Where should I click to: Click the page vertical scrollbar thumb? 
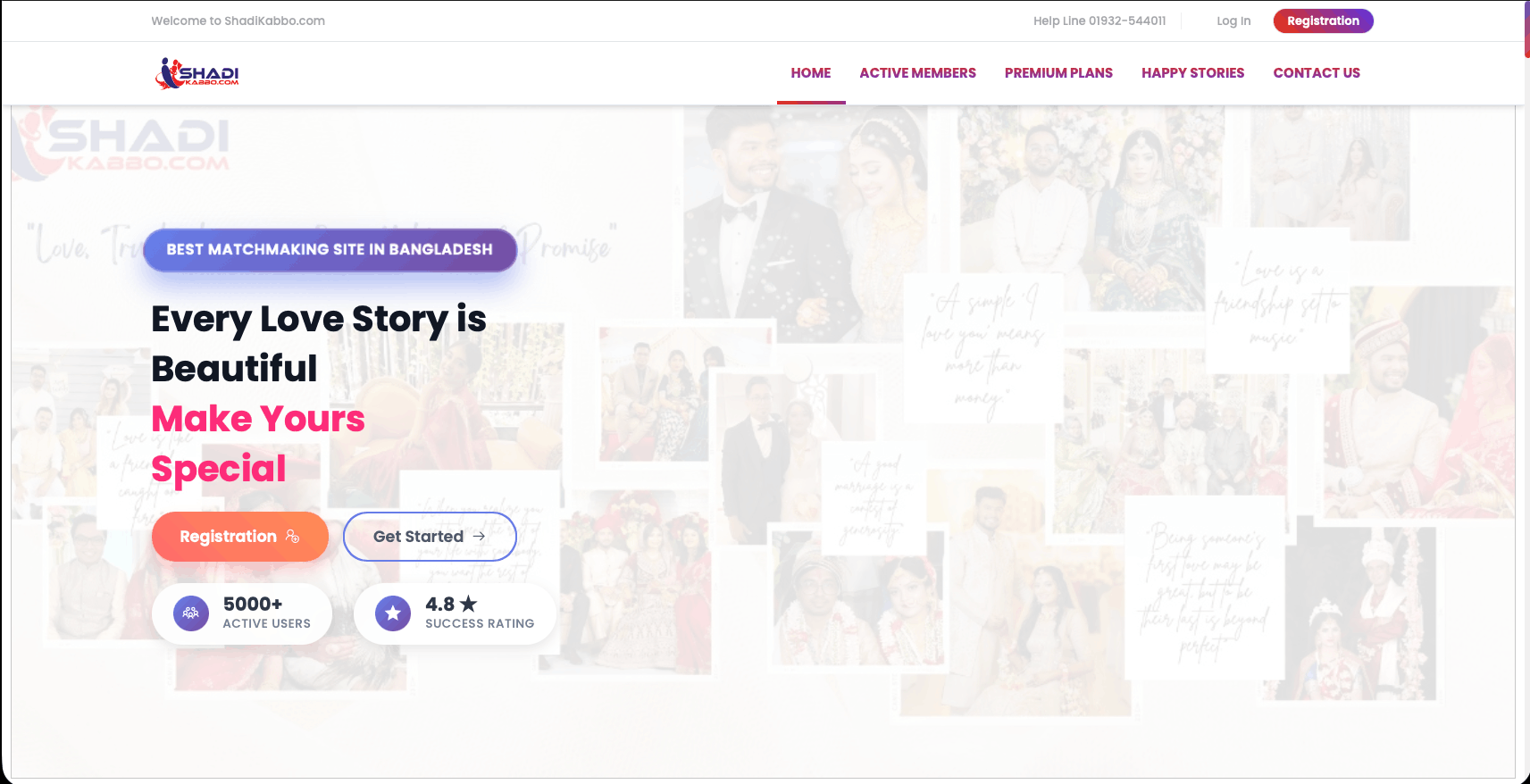coord(1526,29)
